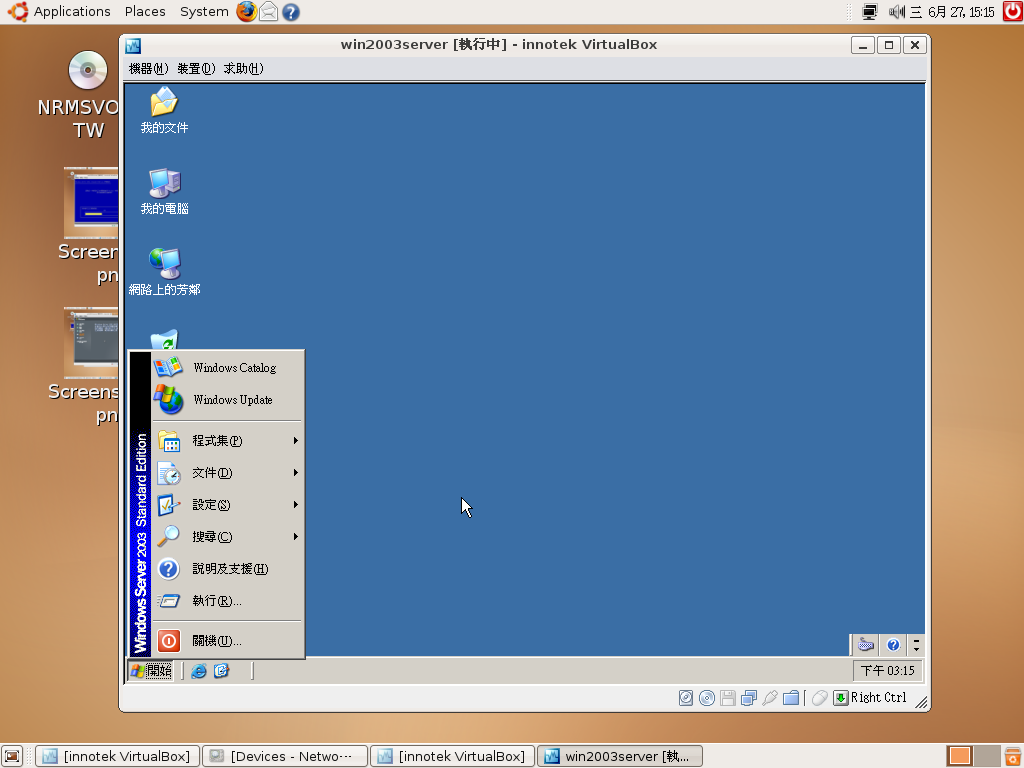Expand the 程式集(P) submenu
1024x768 pixels.
(x=228, y=441)
